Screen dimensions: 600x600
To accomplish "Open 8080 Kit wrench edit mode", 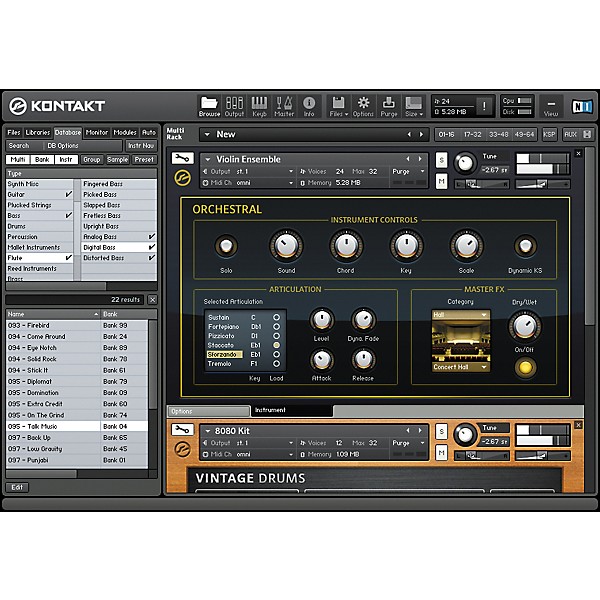I will [183, 430].
